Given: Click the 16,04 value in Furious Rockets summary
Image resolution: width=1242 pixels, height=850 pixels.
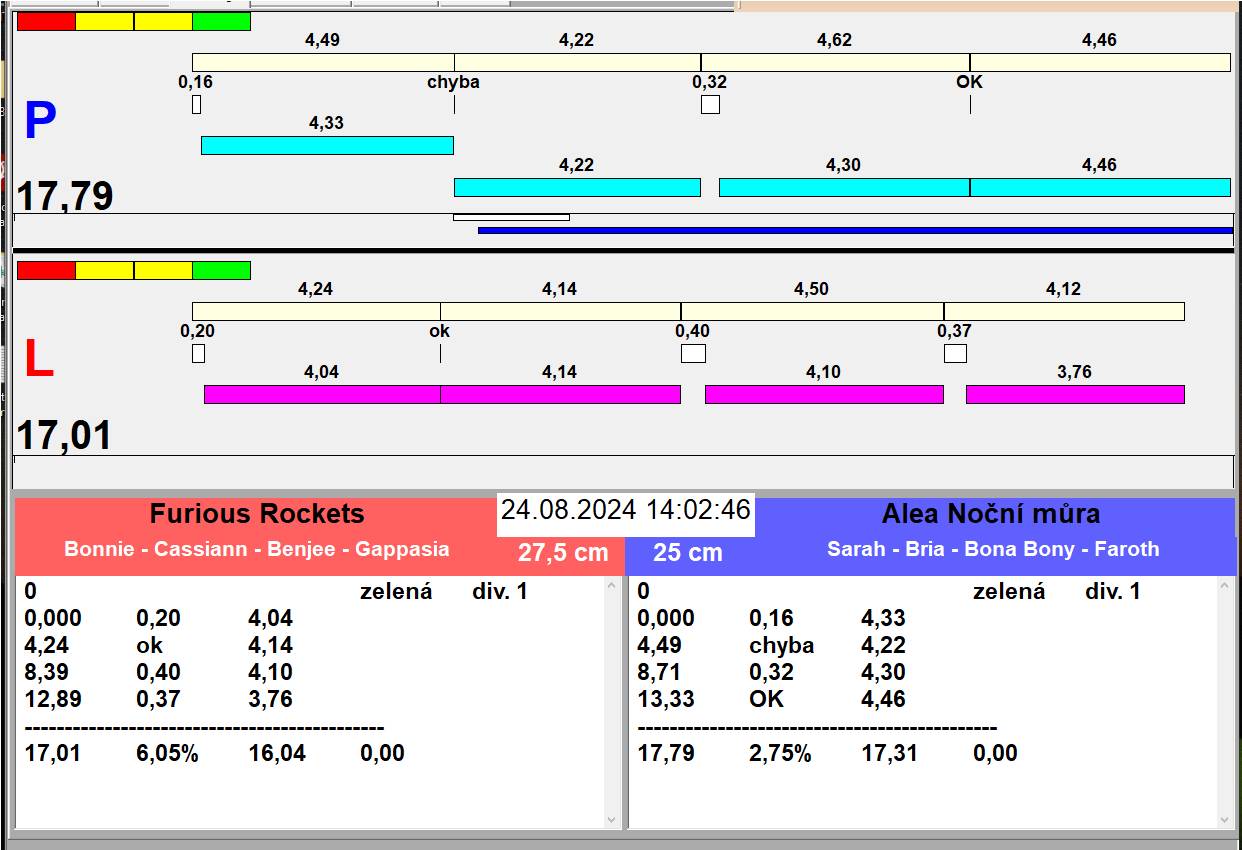Looking at the screenshot, I should [x=277, y=753].
